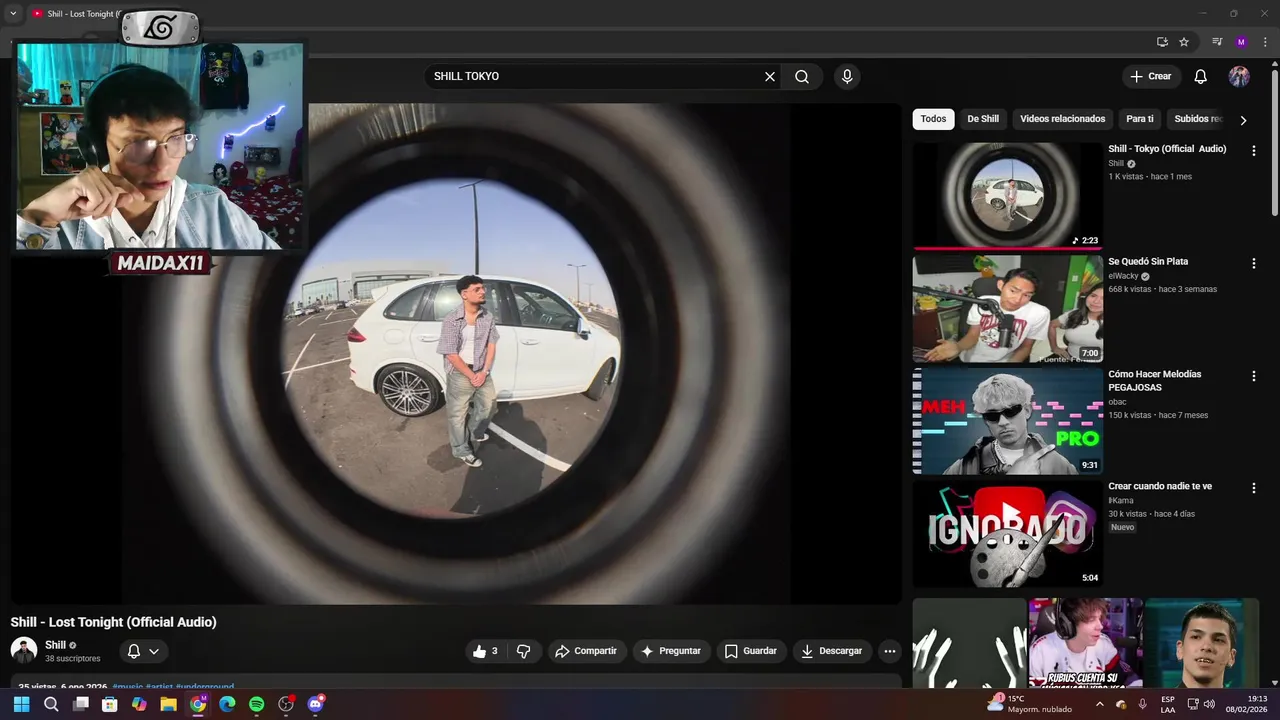Open the weather widget on taskbar

click(x=1030, y=704)
